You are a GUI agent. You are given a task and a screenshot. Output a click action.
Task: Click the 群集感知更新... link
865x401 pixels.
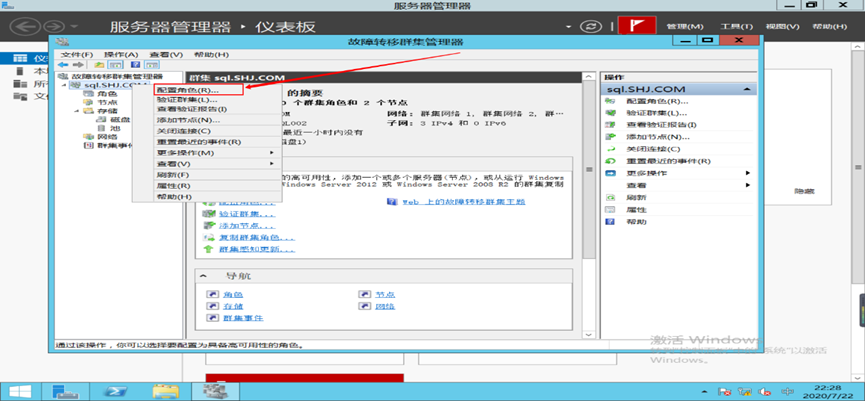(257, 249)
